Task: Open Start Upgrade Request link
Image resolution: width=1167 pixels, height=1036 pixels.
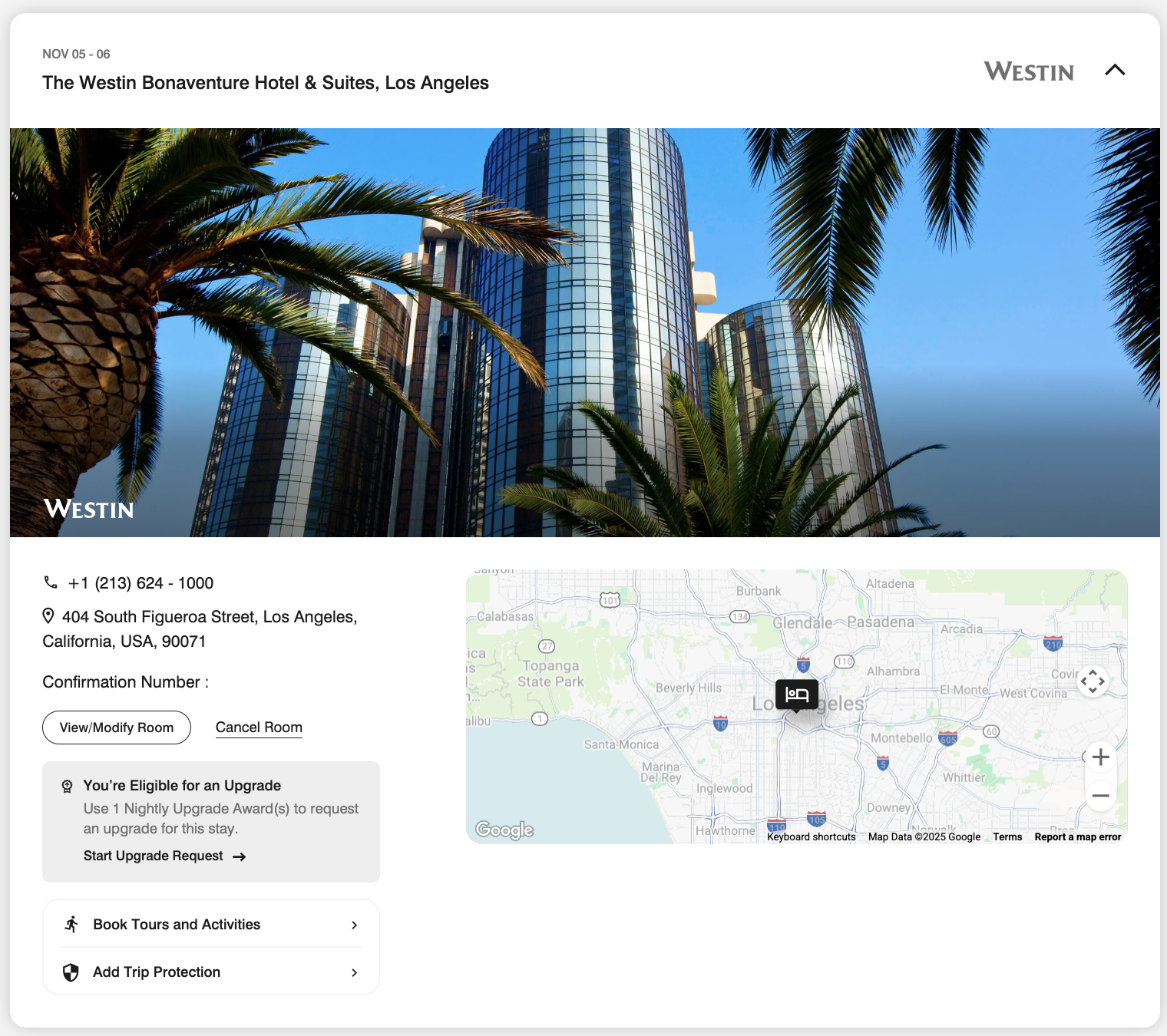Action: pos(154,856)
